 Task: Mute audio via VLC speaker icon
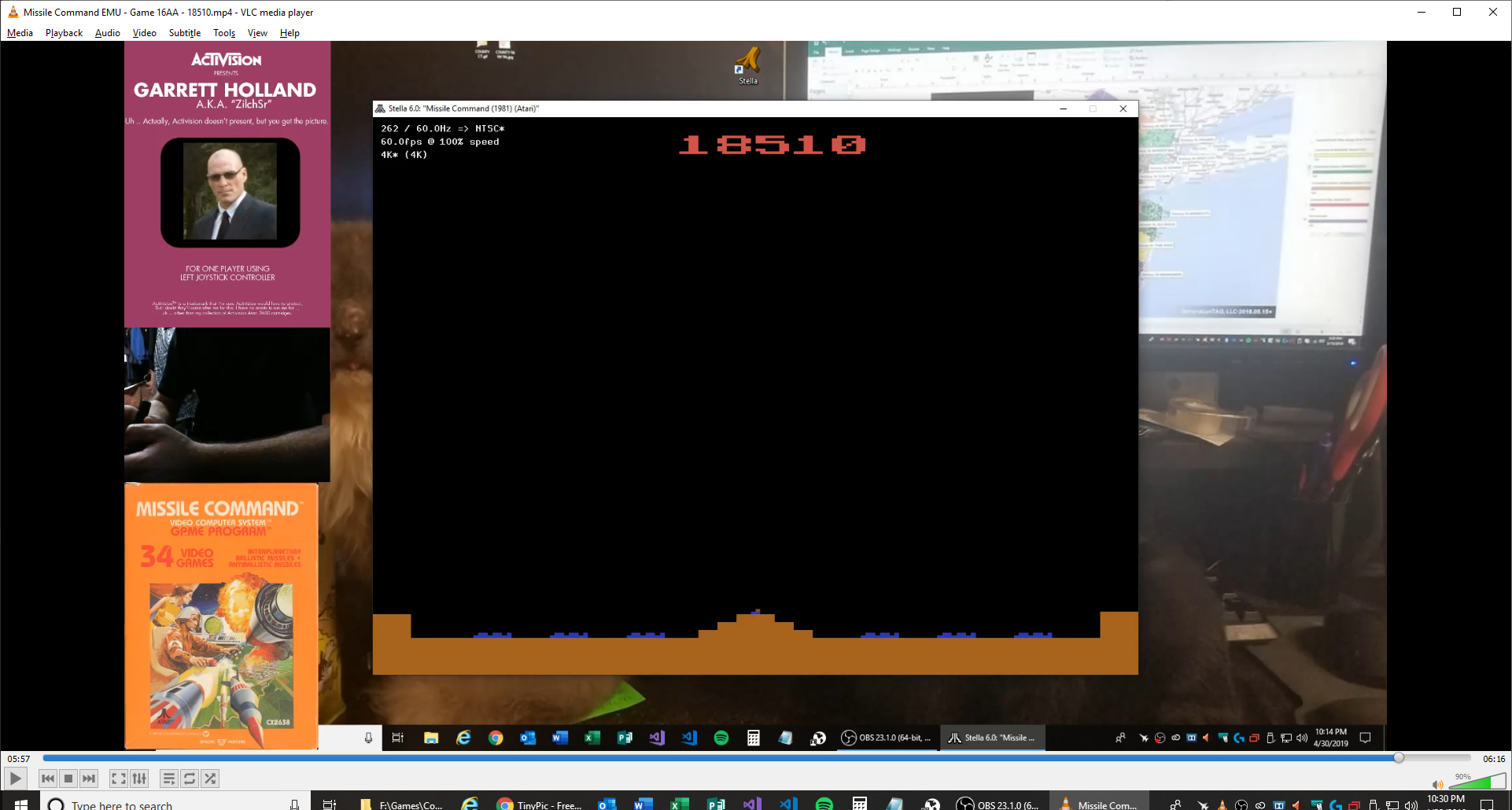pyautogui.click(x=1437, y=784)
